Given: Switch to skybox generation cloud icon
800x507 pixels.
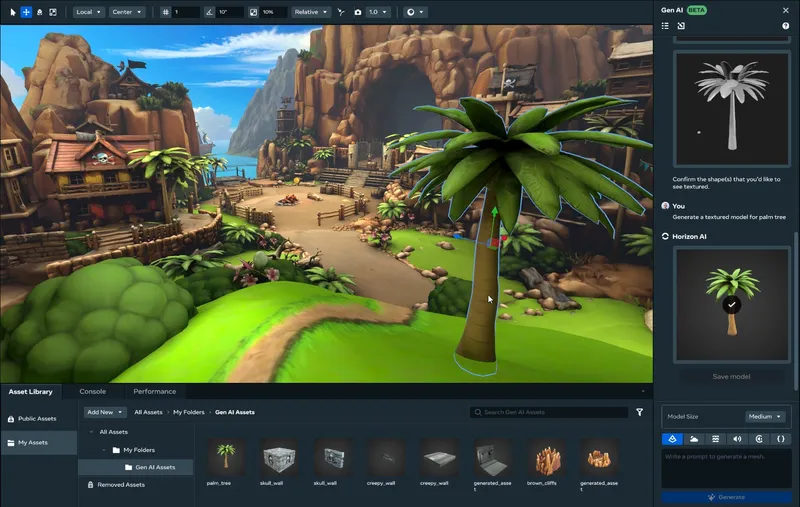Looking at the screenshot, I should coord(694,438).
